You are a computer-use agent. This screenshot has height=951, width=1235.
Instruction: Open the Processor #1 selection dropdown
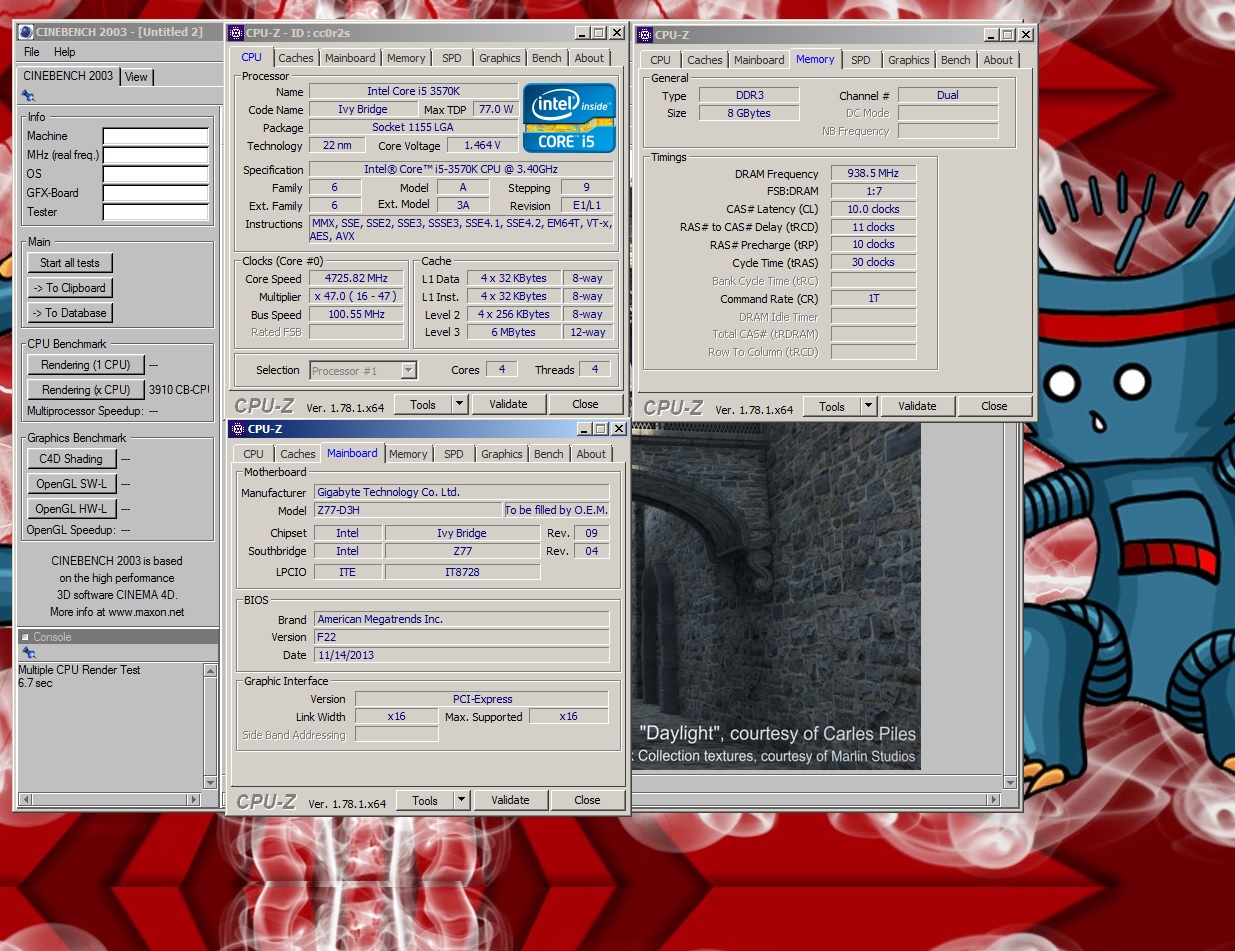tap(363, 371)
